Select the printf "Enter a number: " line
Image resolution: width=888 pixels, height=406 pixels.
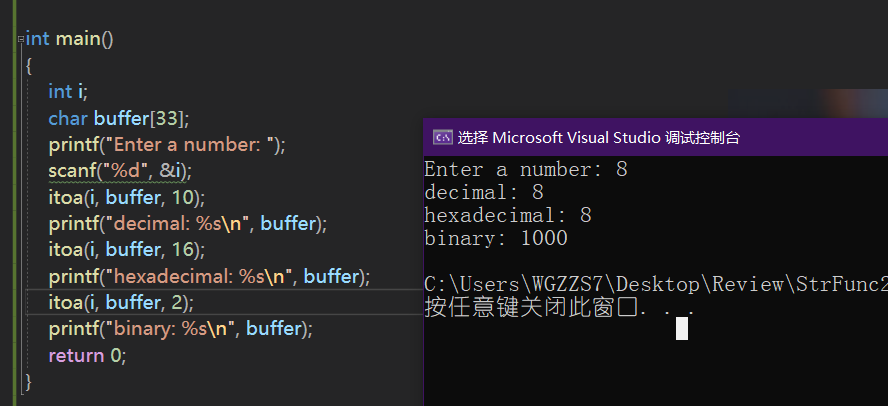coord(167,145)
